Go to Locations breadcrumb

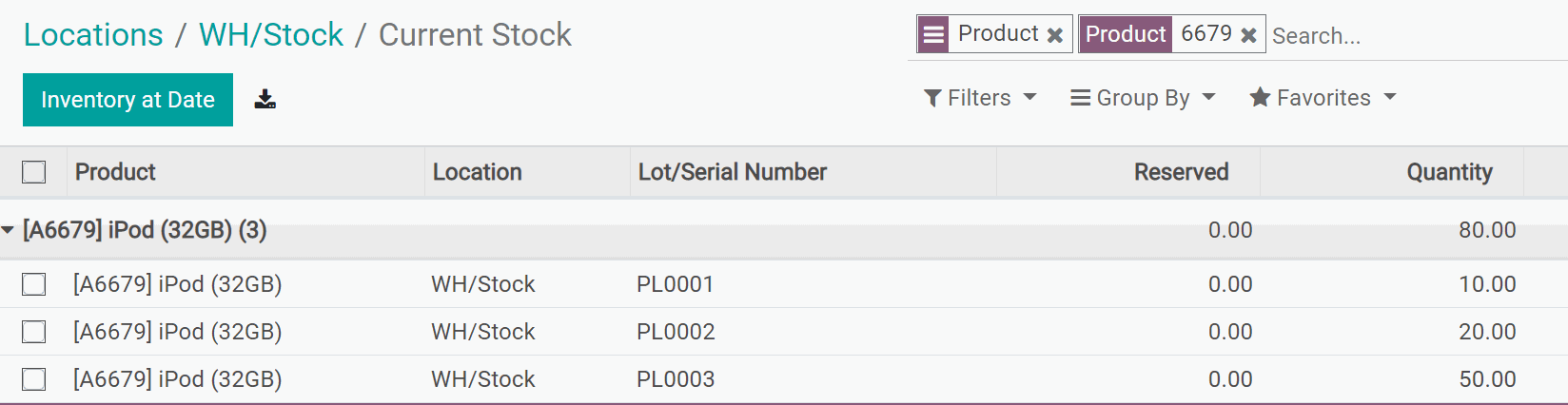pos(93,35)
